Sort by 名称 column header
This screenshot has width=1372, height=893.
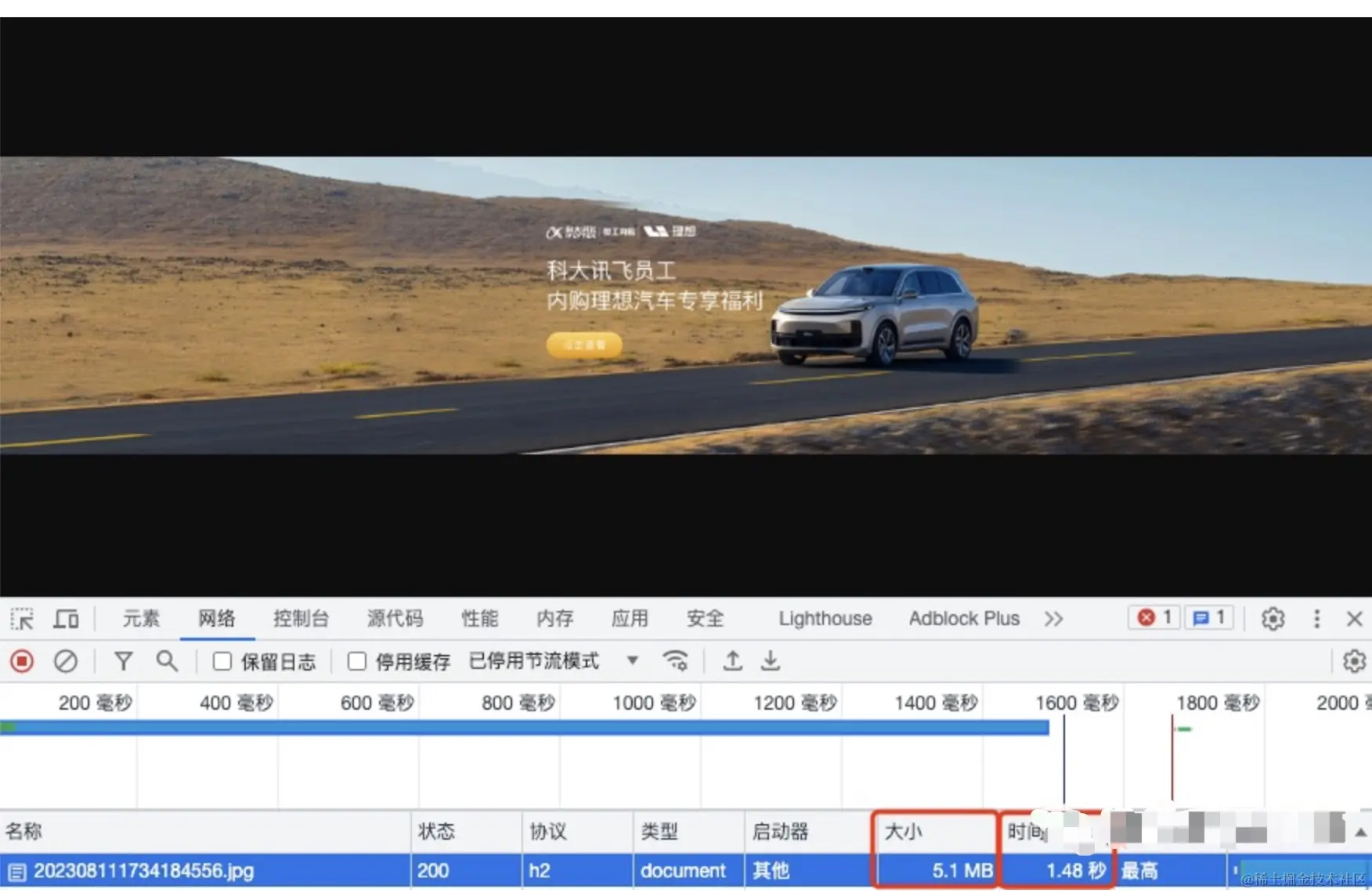click(205, 831)
